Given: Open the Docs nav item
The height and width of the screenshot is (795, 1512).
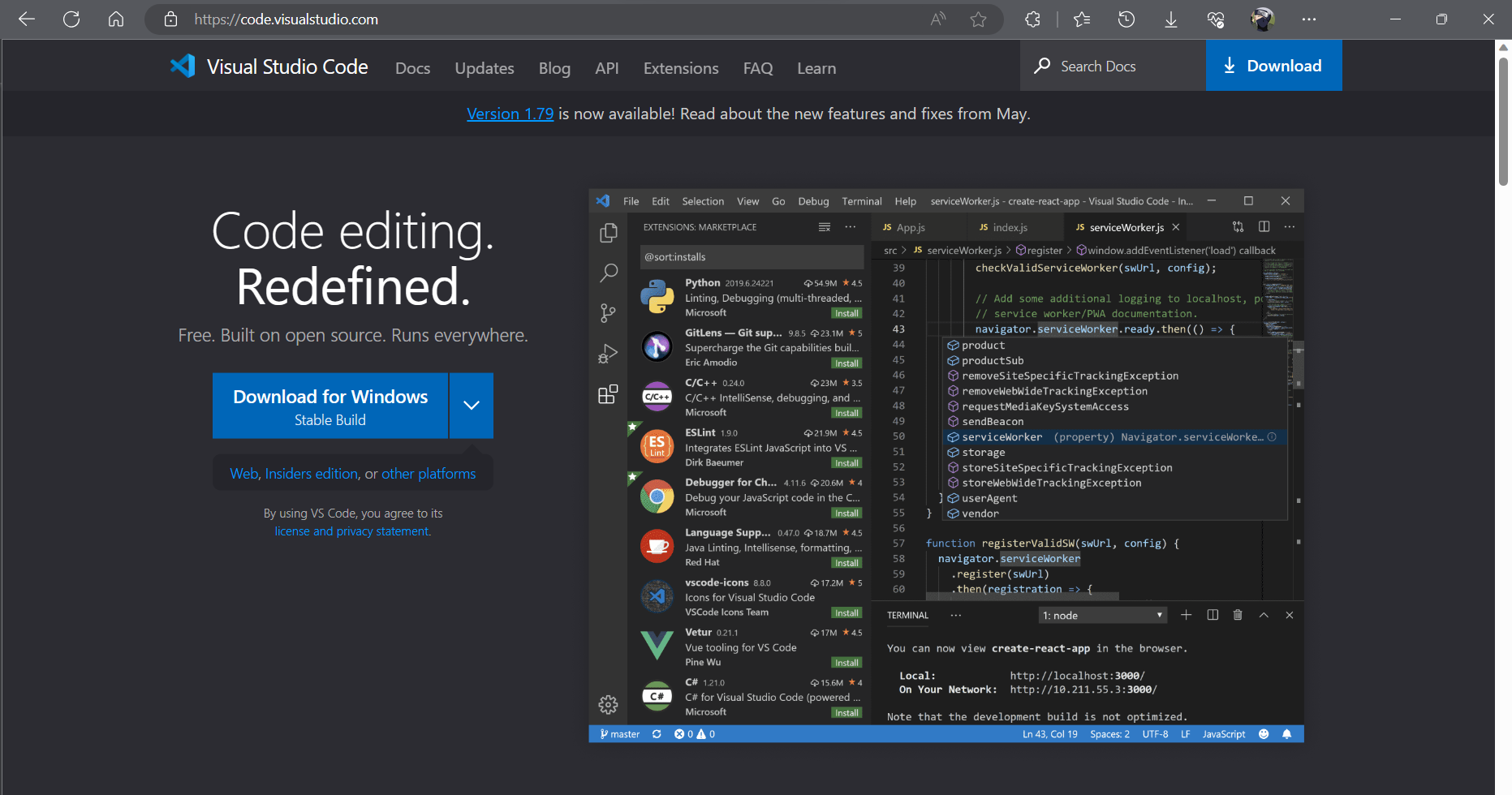Looking at the screenshot, I should point(412,68).
